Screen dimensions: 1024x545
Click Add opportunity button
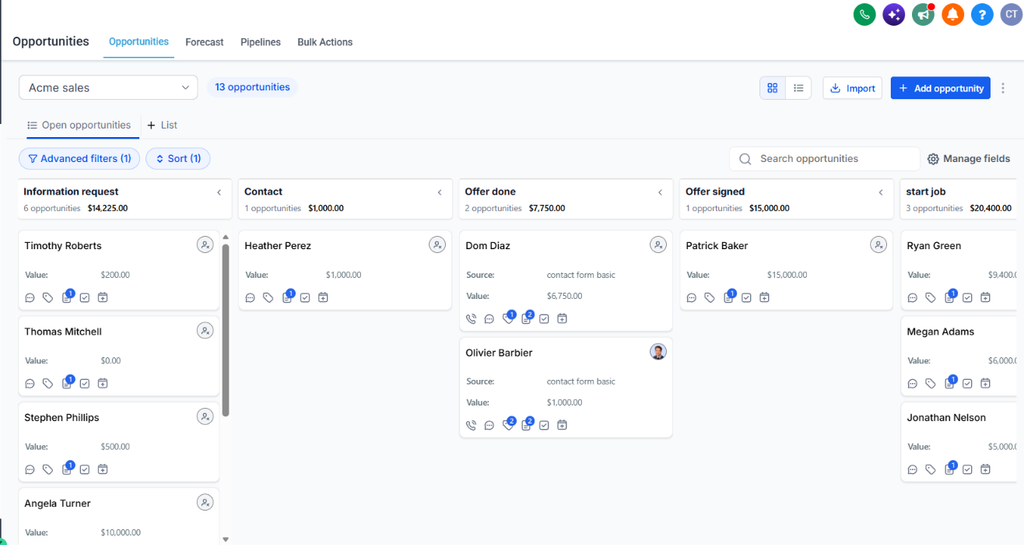click(940, 88)
